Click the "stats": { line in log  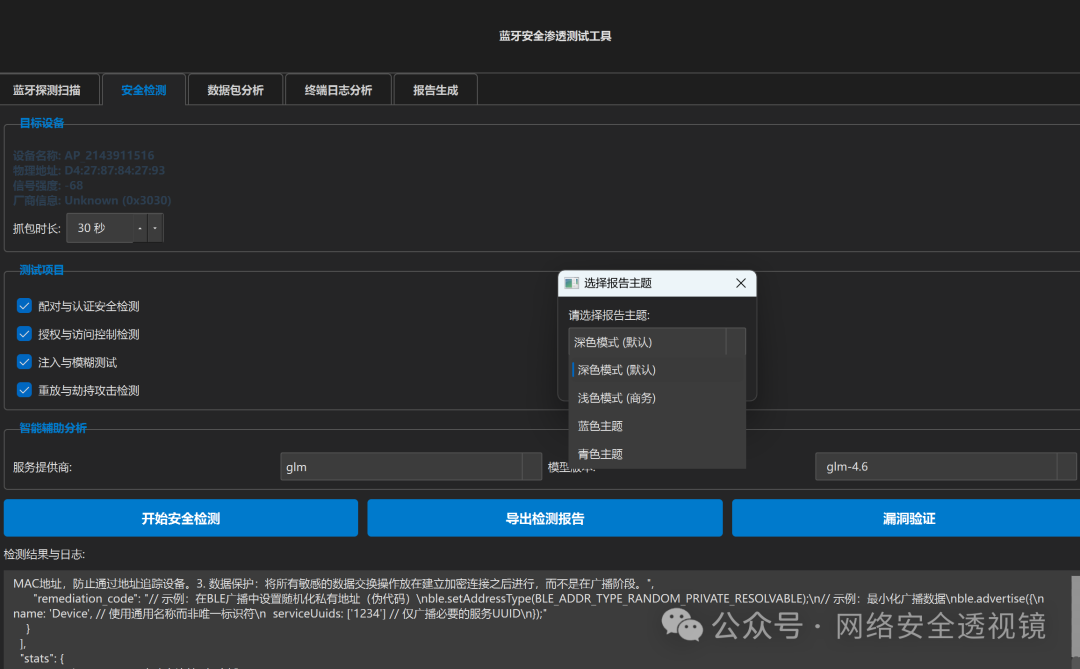(42, 658)
